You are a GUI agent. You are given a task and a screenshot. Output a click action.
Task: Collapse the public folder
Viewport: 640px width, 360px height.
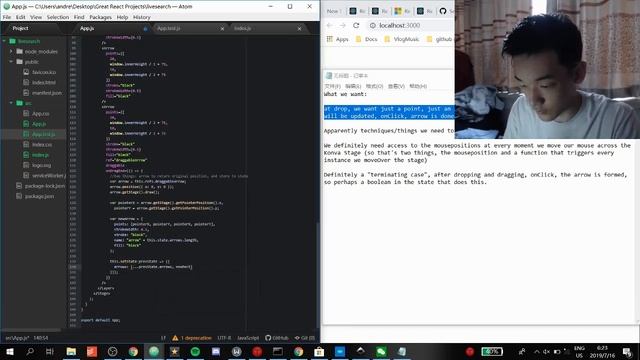[x=11, y=62]
